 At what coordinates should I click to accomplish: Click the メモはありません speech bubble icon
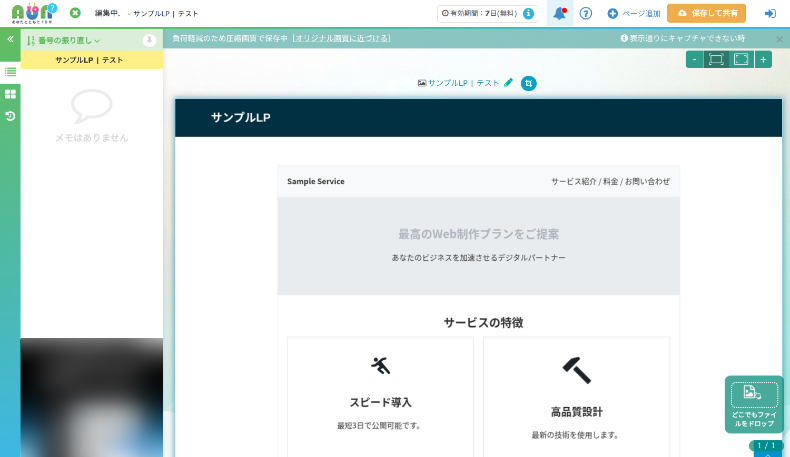pyautogui.click(x=92, y=106)
